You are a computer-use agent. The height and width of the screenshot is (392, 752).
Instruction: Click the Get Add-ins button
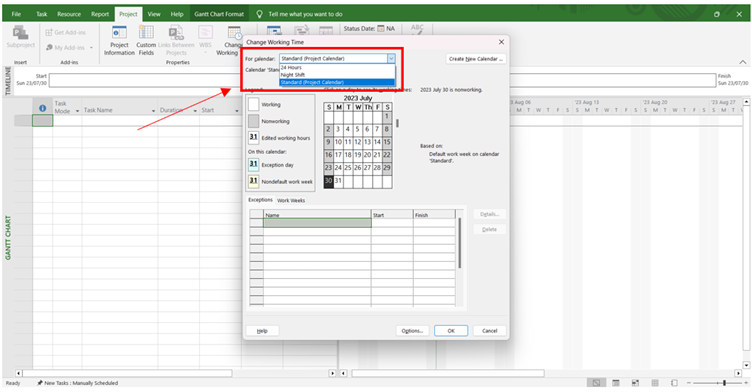pyautogui.click(x=65, y=32)
